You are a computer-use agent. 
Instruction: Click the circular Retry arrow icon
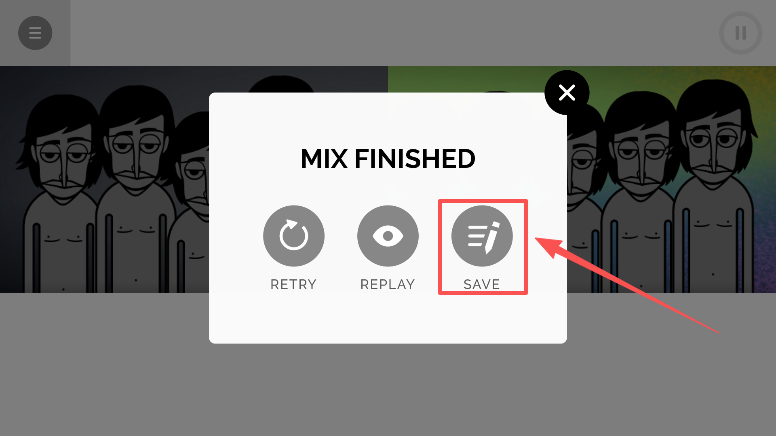(x=293, y=236)
